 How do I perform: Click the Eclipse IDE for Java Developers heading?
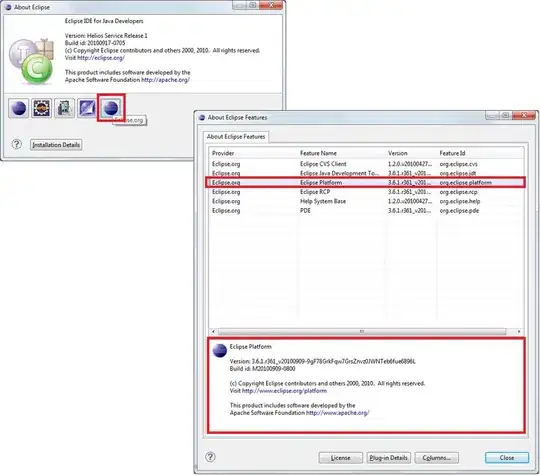point(104,21)
